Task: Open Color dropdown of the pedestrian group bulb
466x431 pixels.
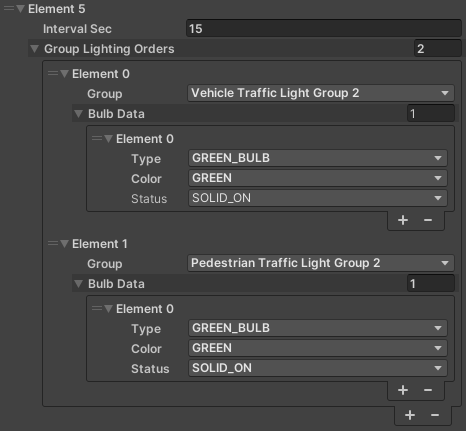Action: pyautogui.click(x=318, y=348)
